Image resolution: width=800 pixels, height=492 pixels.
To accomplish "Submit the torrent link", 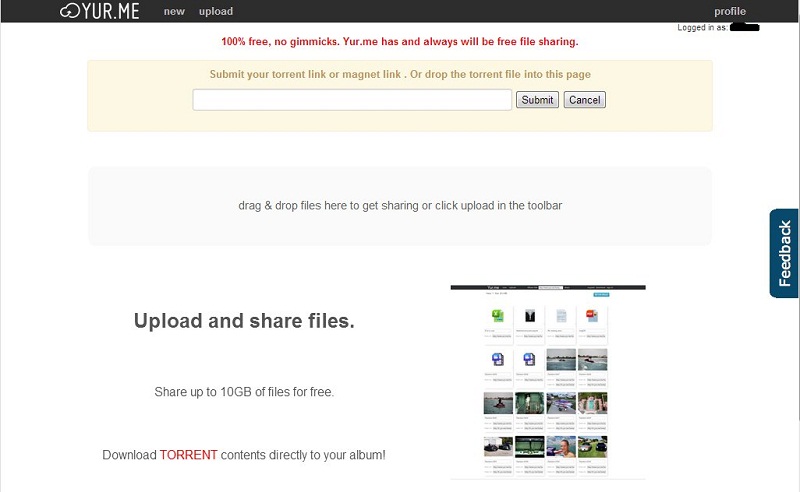I will coord(537,100).
